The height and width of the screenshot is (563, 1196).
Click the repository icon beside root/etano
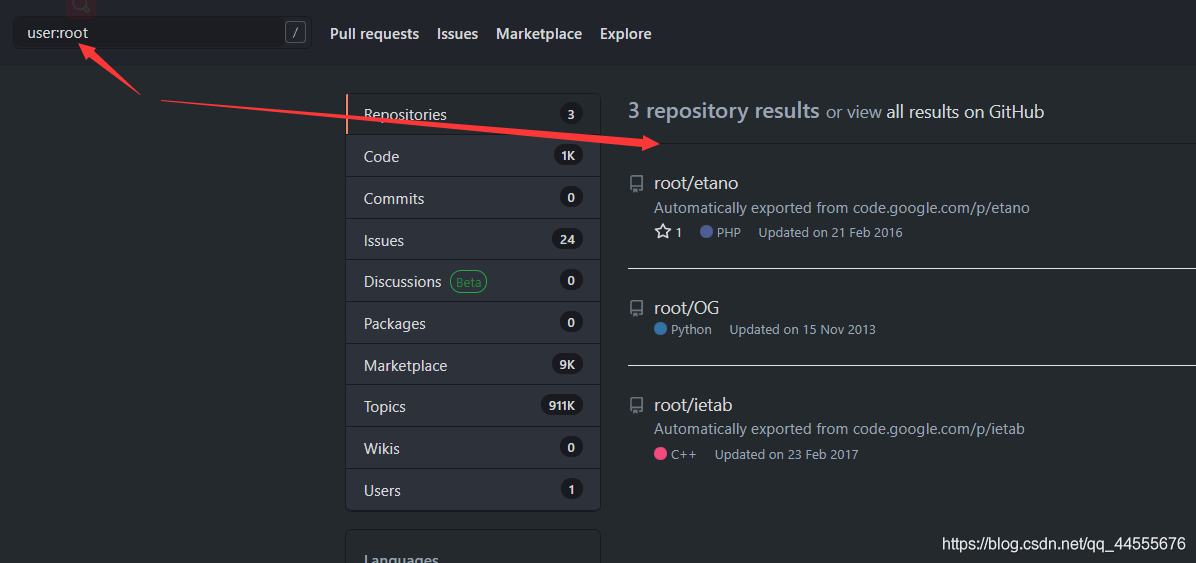pos(635,184)
